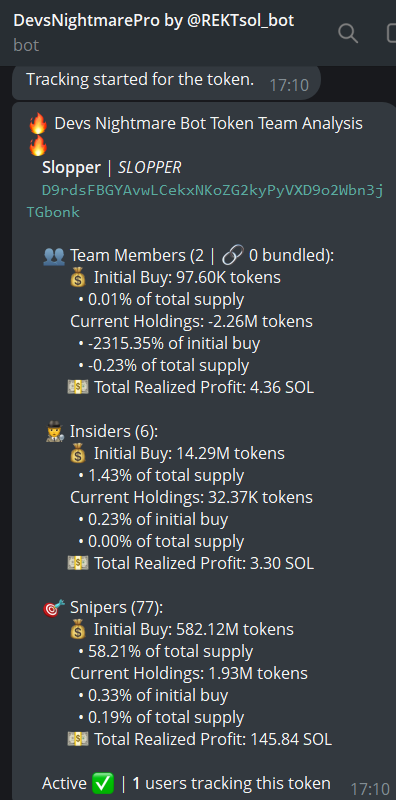Click the Insiders detective emoji
The width and height of the screenshot is (396, 800).
(55, 432)
